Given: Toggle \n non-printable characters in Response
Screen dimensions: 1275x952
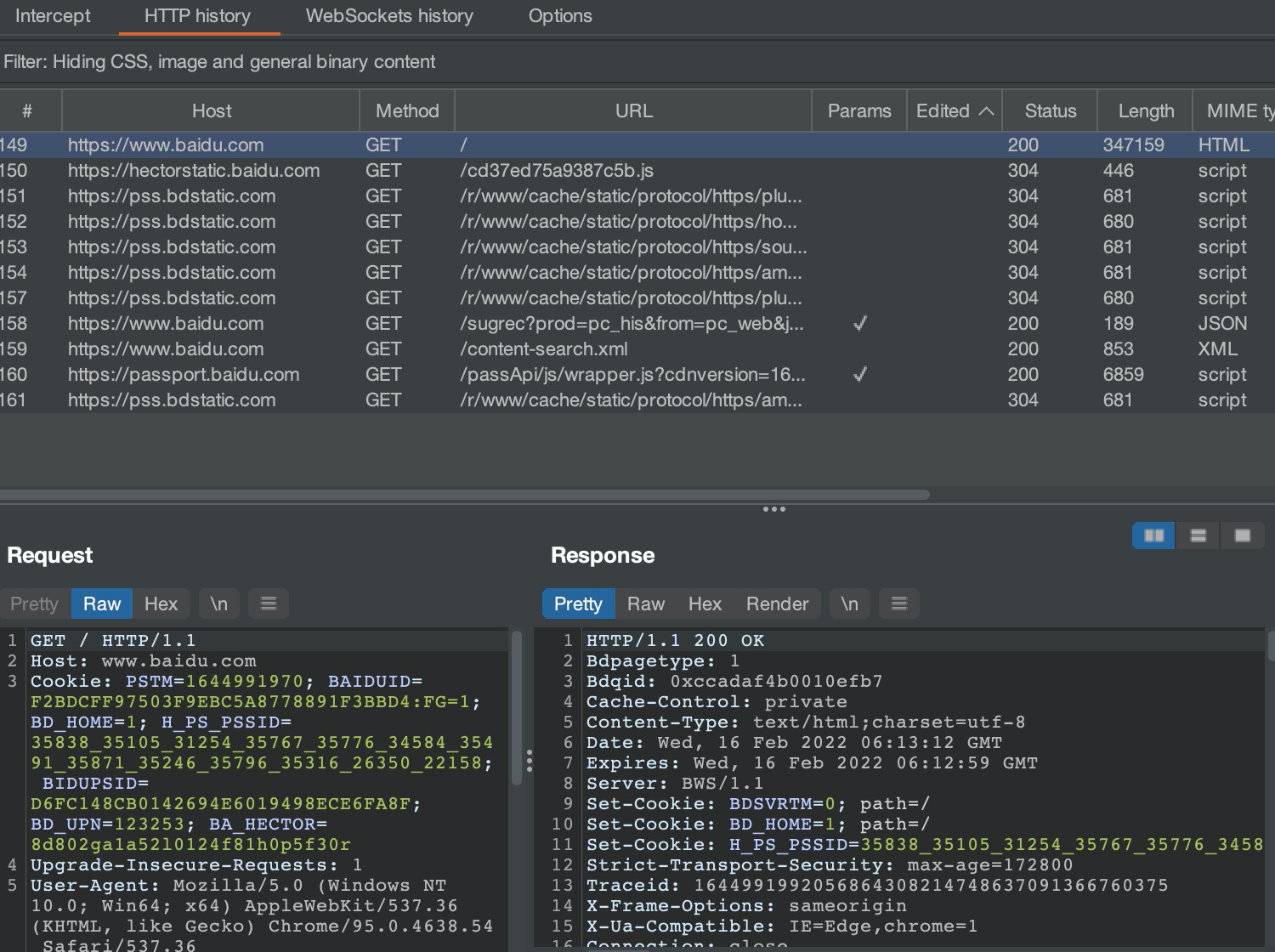Looking at the screenshot, I should (x=849, y=603).
